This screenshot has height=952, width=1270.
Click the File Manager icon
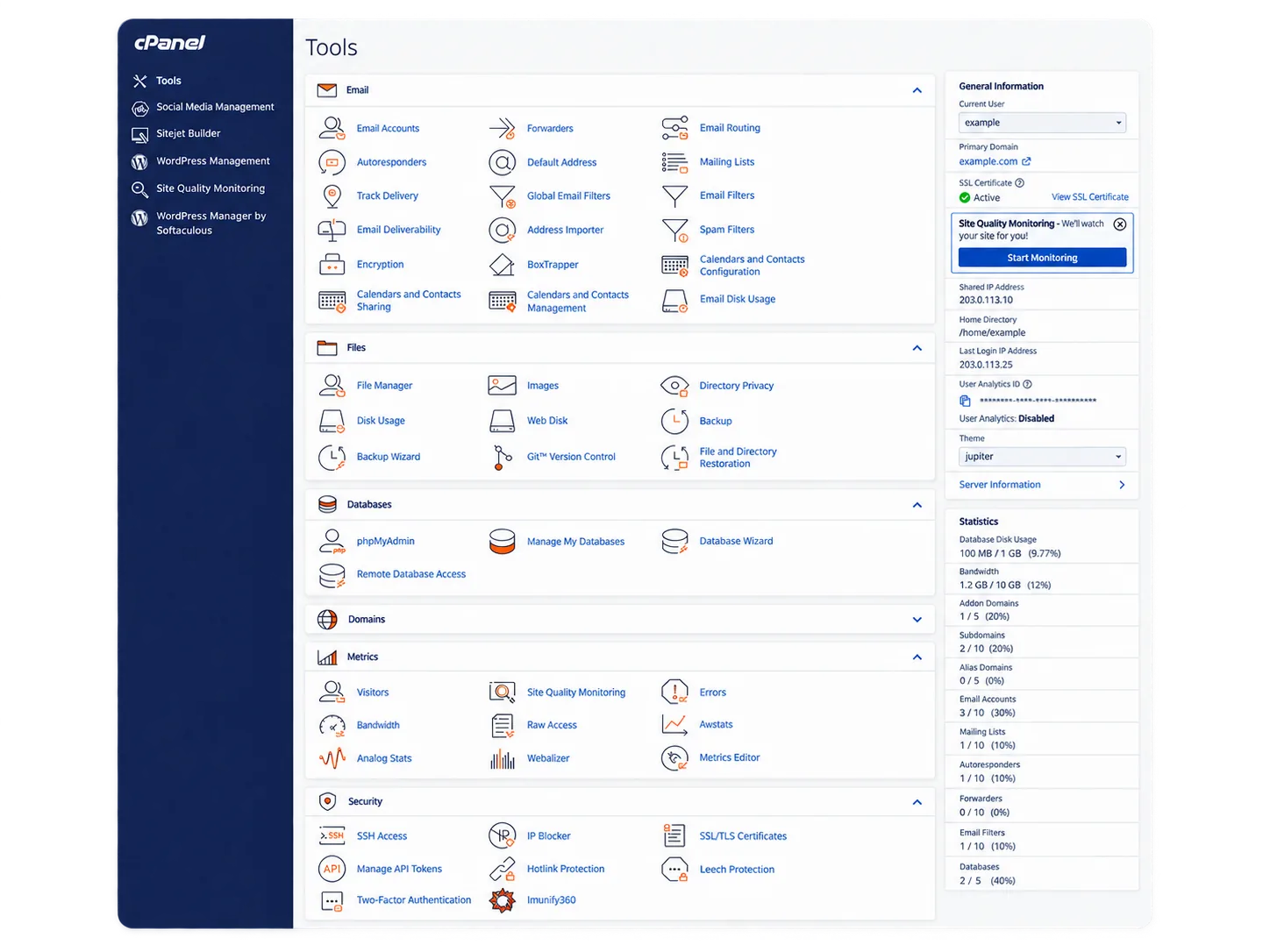click(x=332, y=386)
